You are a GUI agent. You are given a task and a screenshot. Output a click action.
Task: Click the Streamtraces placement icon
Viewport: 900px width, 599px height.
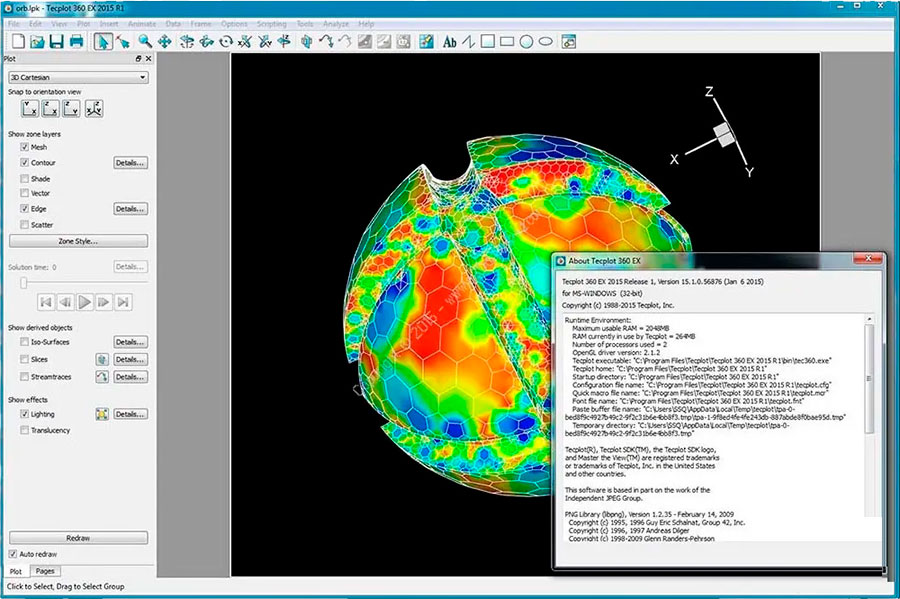(102, 377)
